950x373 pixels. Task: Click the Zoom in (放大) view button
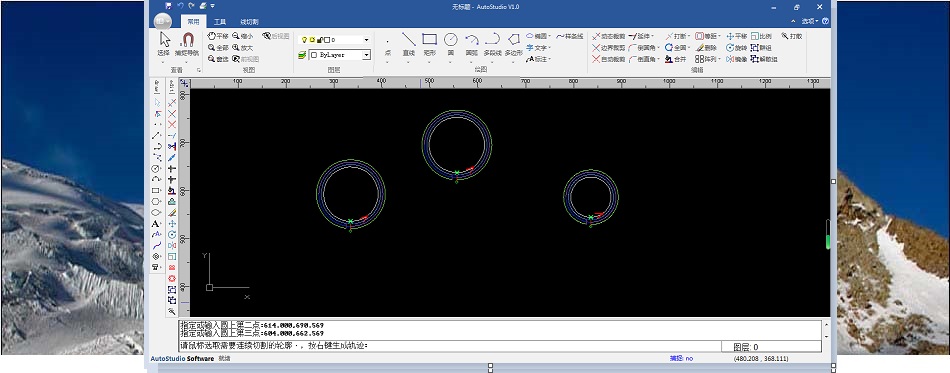tap(242, 47)
